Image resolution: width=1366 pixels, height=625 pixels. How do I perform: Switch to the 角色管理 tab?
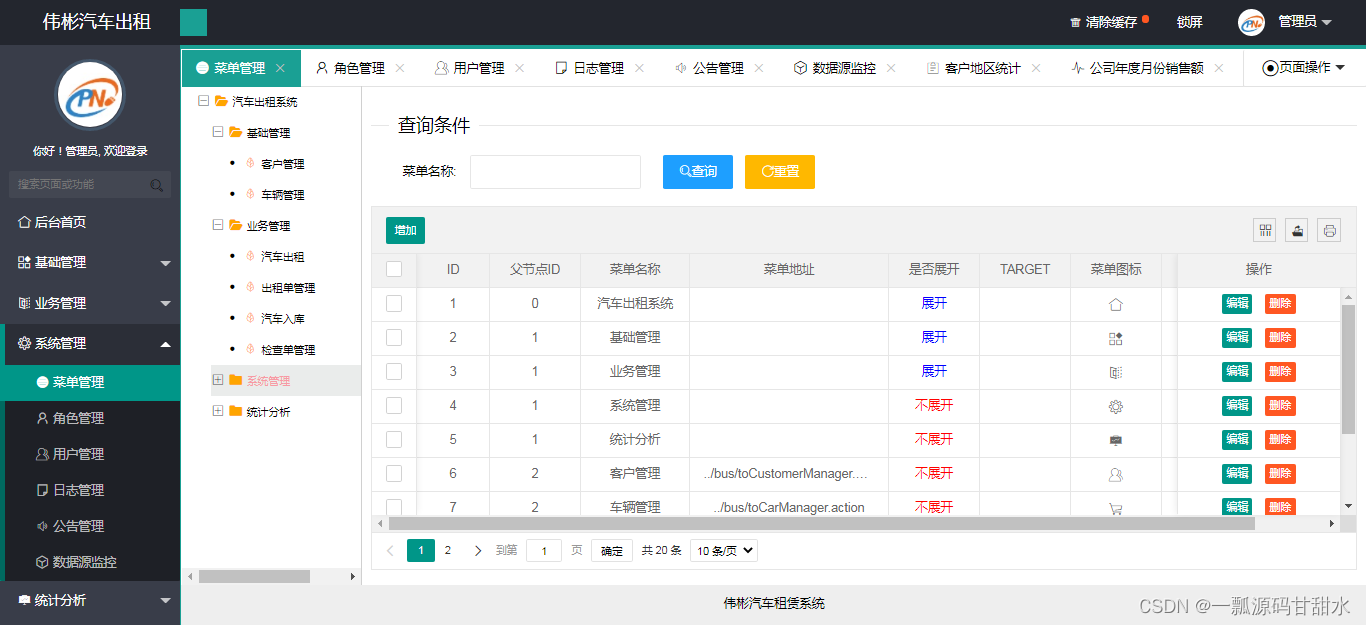click(x=358, y=67)
